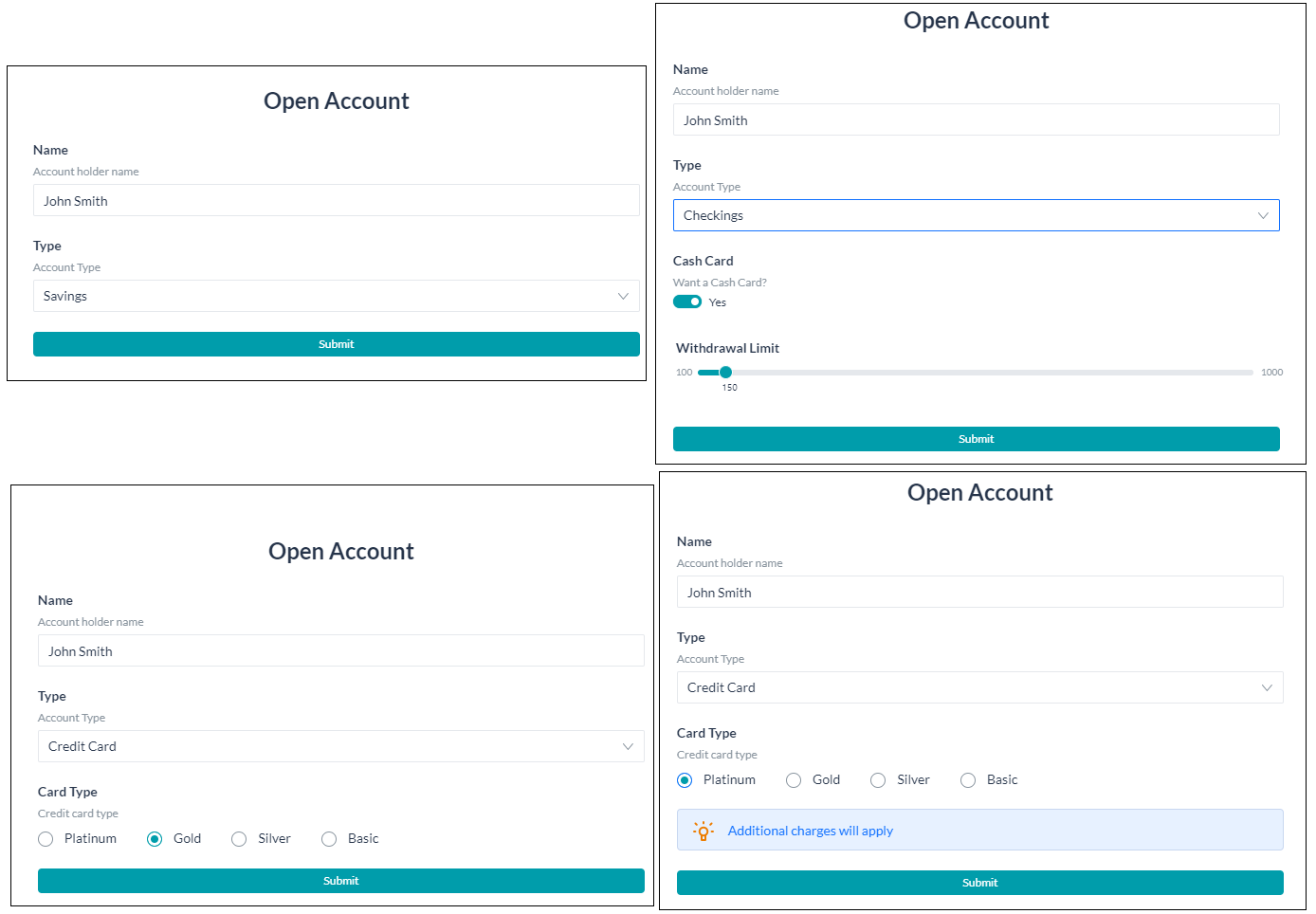Choose Basic radio in the Platinum-selected form

[968, 780]
